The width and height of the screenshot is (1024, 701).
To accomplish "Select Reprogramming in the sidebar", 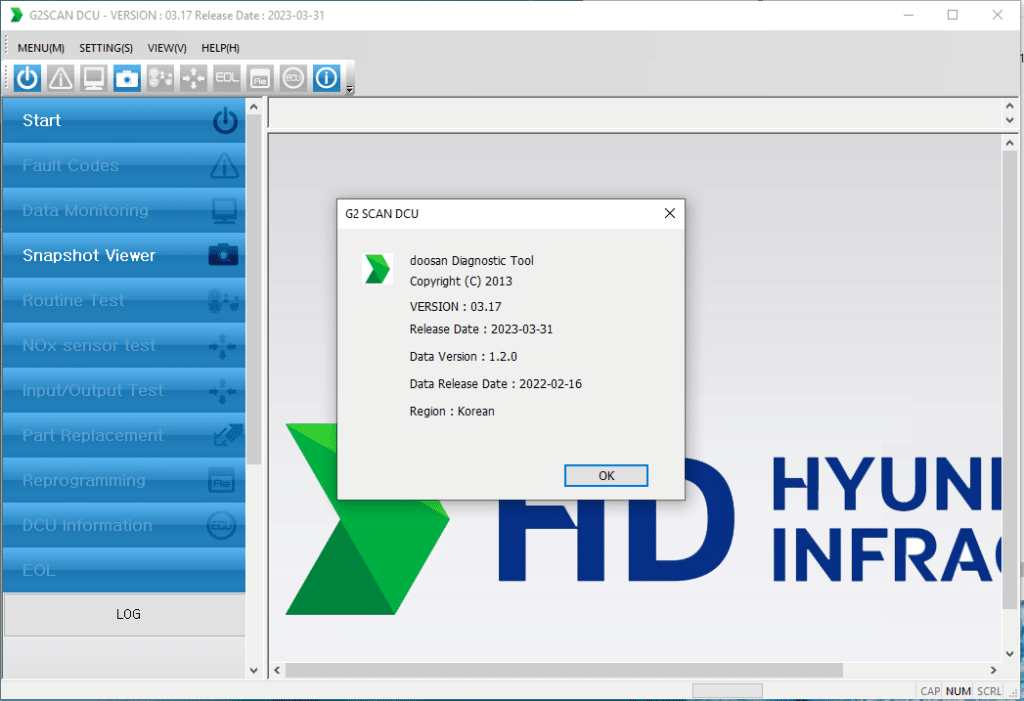I will [x=124, y=481].
